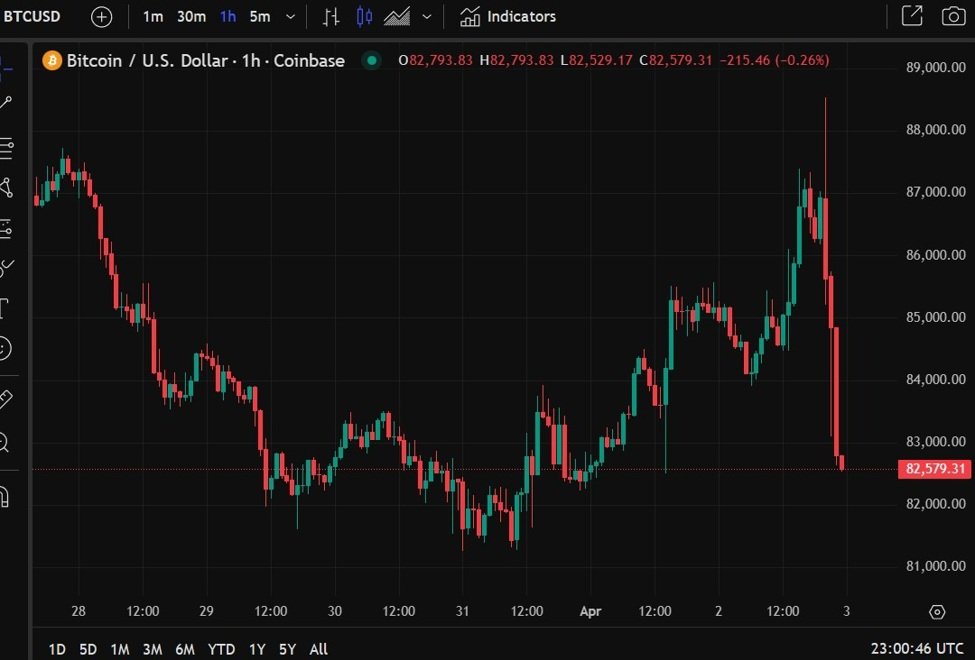
Task: Switch to the YTD date range
Action: [220, 649]
